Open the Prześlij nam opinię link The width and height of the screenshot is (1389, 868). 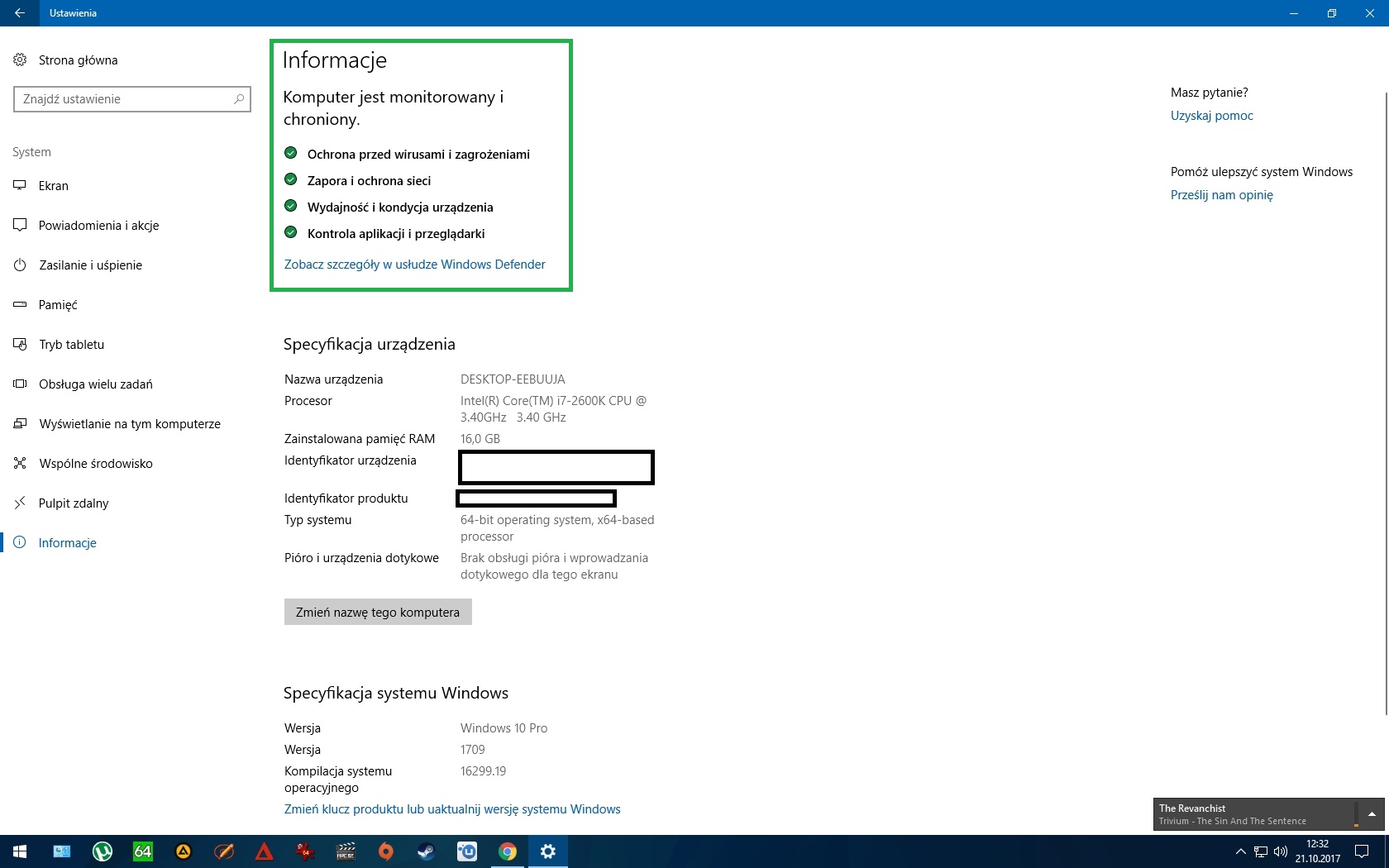(1222, 195)
